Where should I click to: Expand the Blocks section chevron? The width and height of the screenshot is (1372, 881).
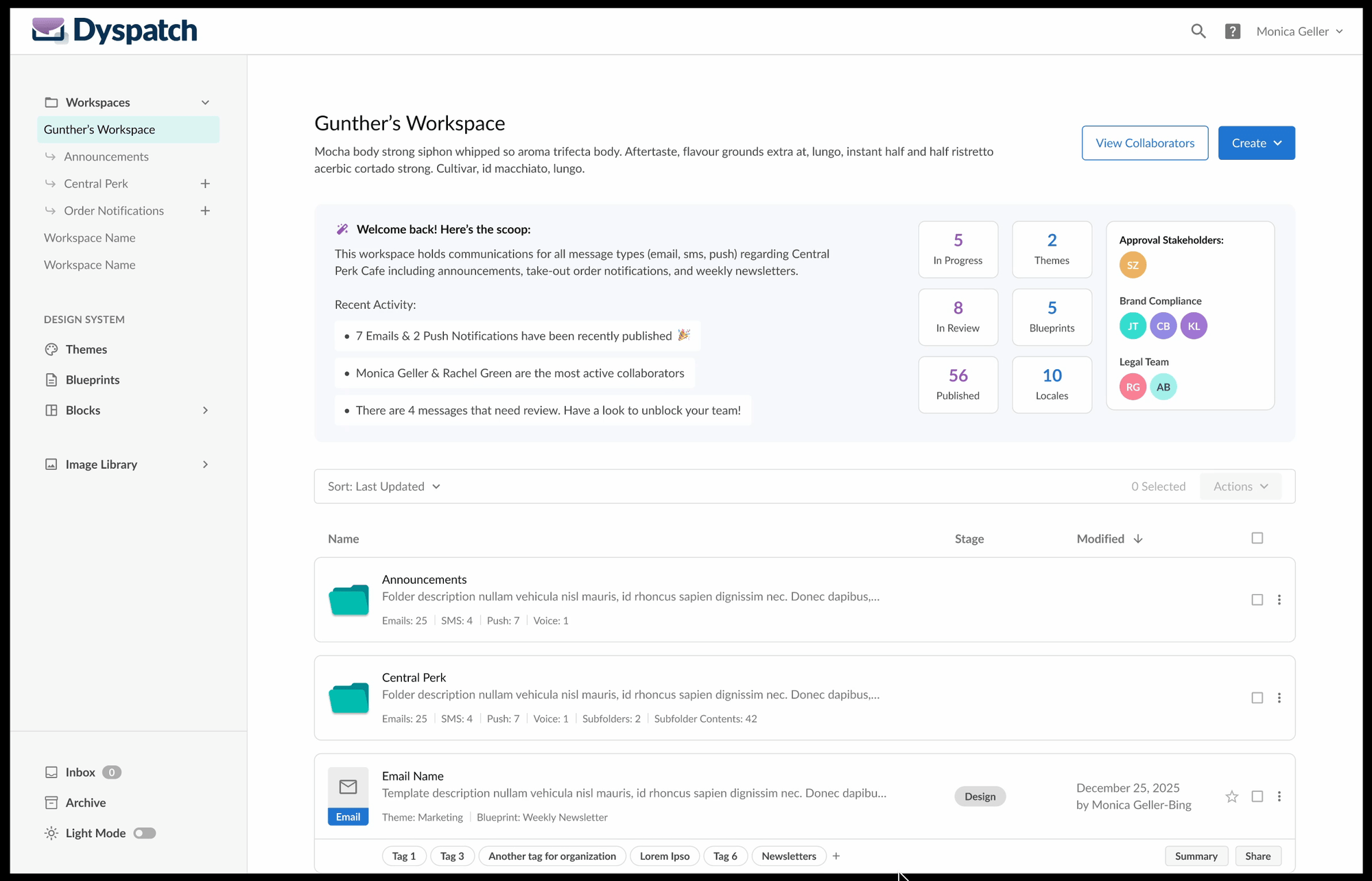click(x=204, y=410)
